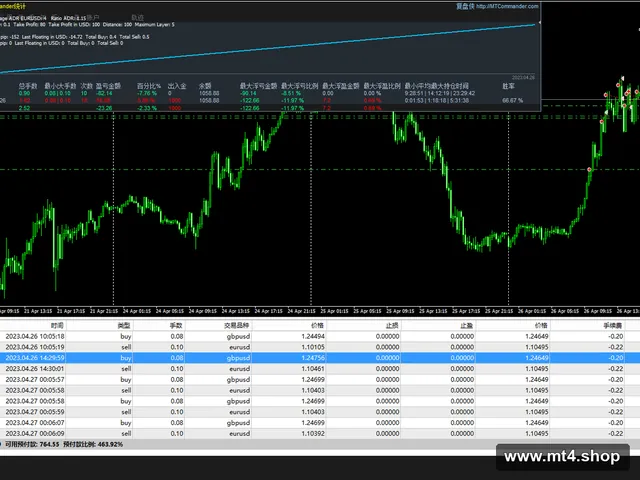Viewport: 640px width, 480px height.
Task: Click the 次数 statistics header
Action: click(x=87, y=86)
